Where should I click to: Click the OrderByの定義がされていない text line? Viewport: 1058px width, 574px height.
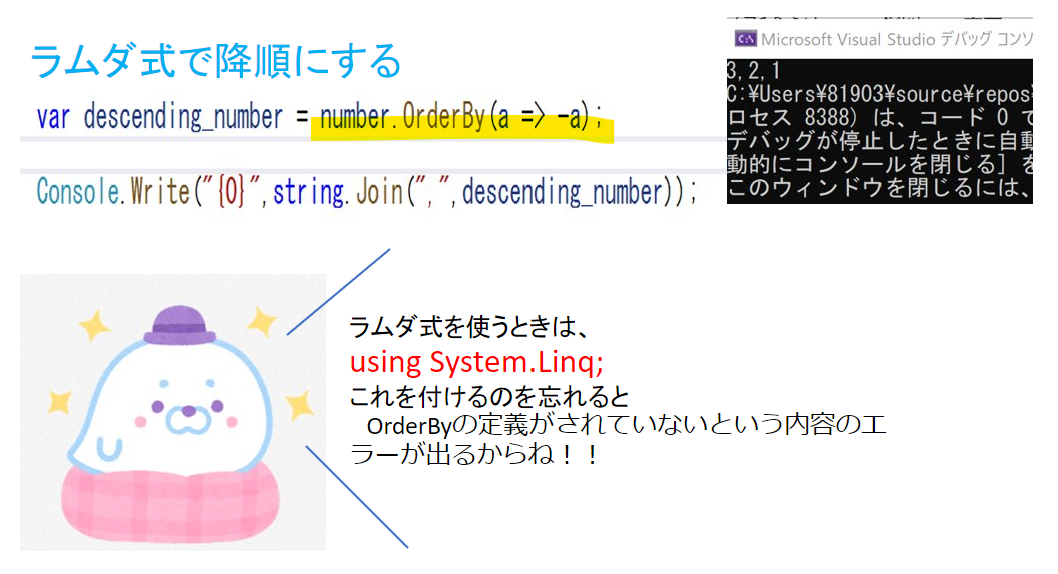[x=626, y=425]
